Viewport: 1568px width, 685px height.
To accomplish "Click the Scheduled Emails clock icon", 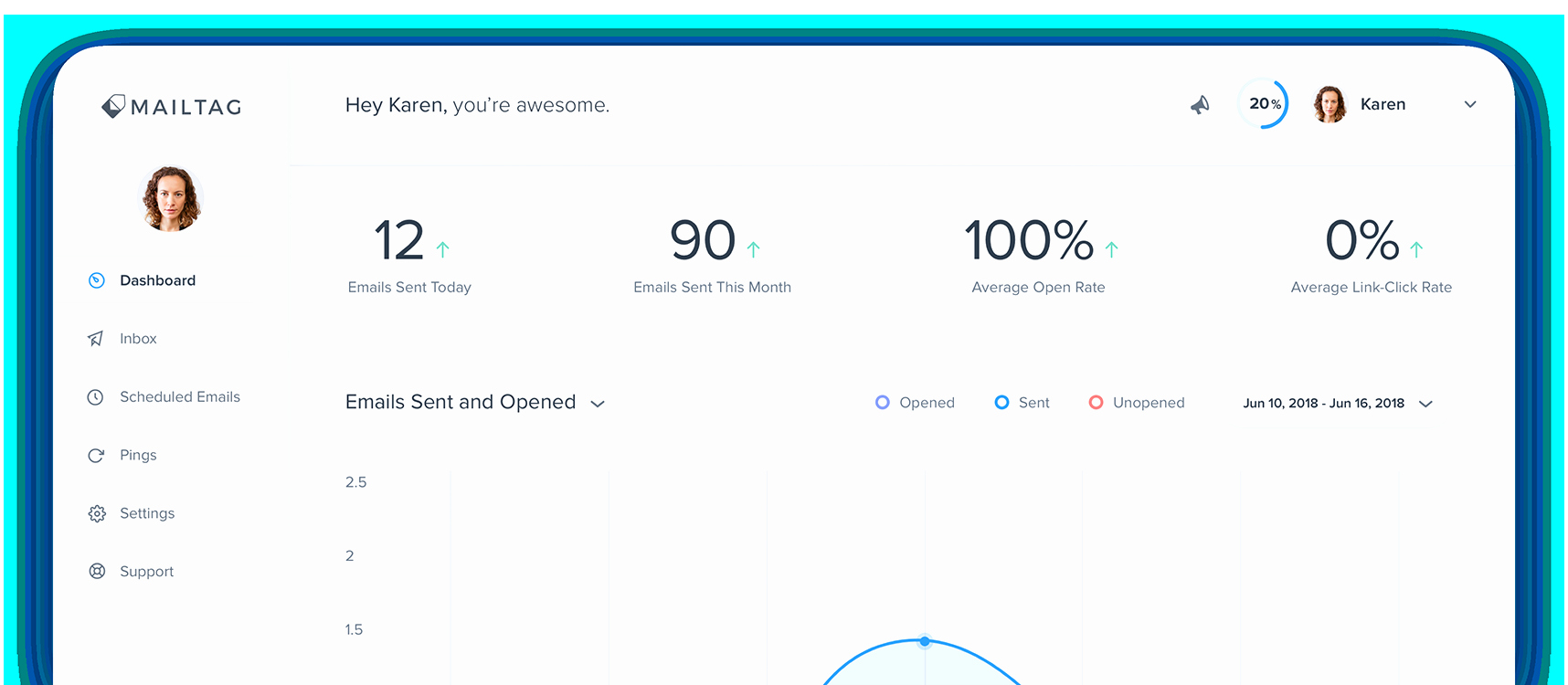I will [95, 397].
